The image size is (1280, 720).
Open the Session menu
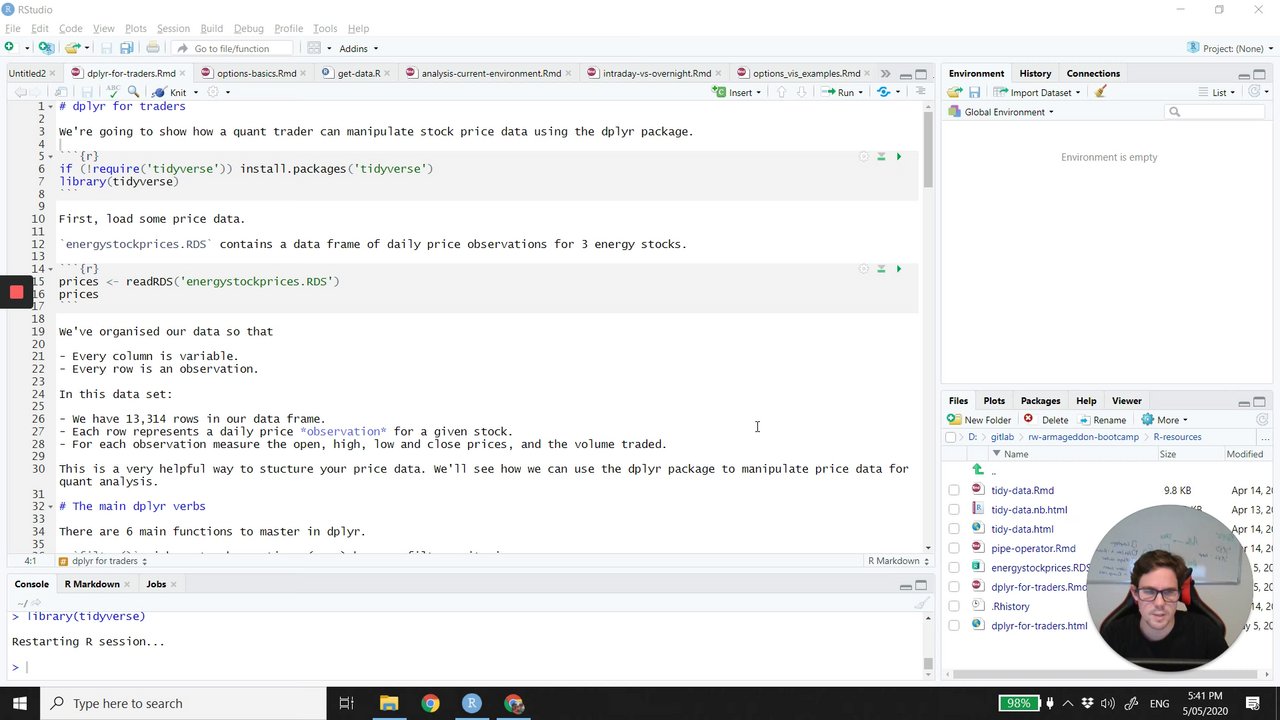coord(173,28)
